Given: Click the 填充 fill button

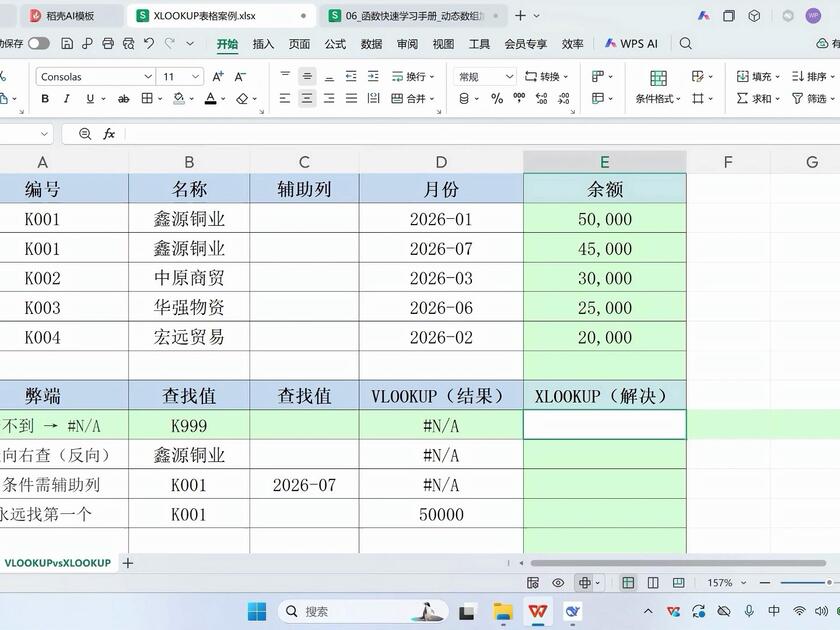Looking at the screenshot, I should [x=758, y=77].
